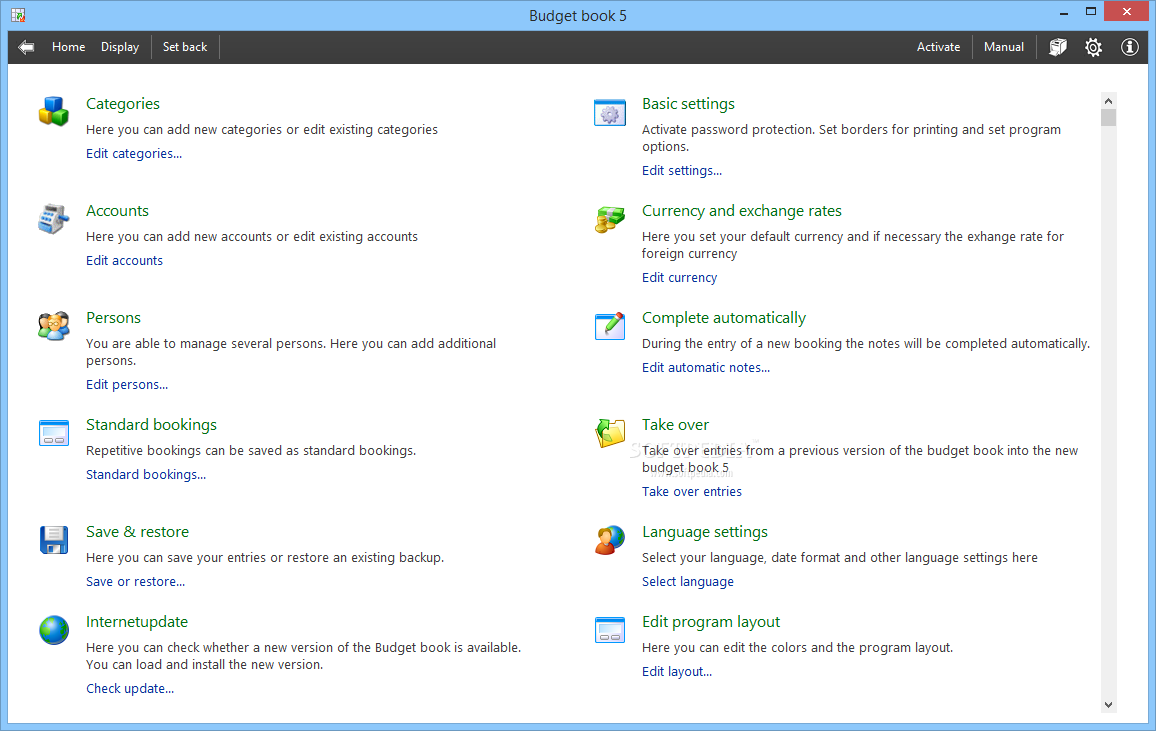Click the Take over heading
Screen dimensions: 1156x731
point(675,424)
